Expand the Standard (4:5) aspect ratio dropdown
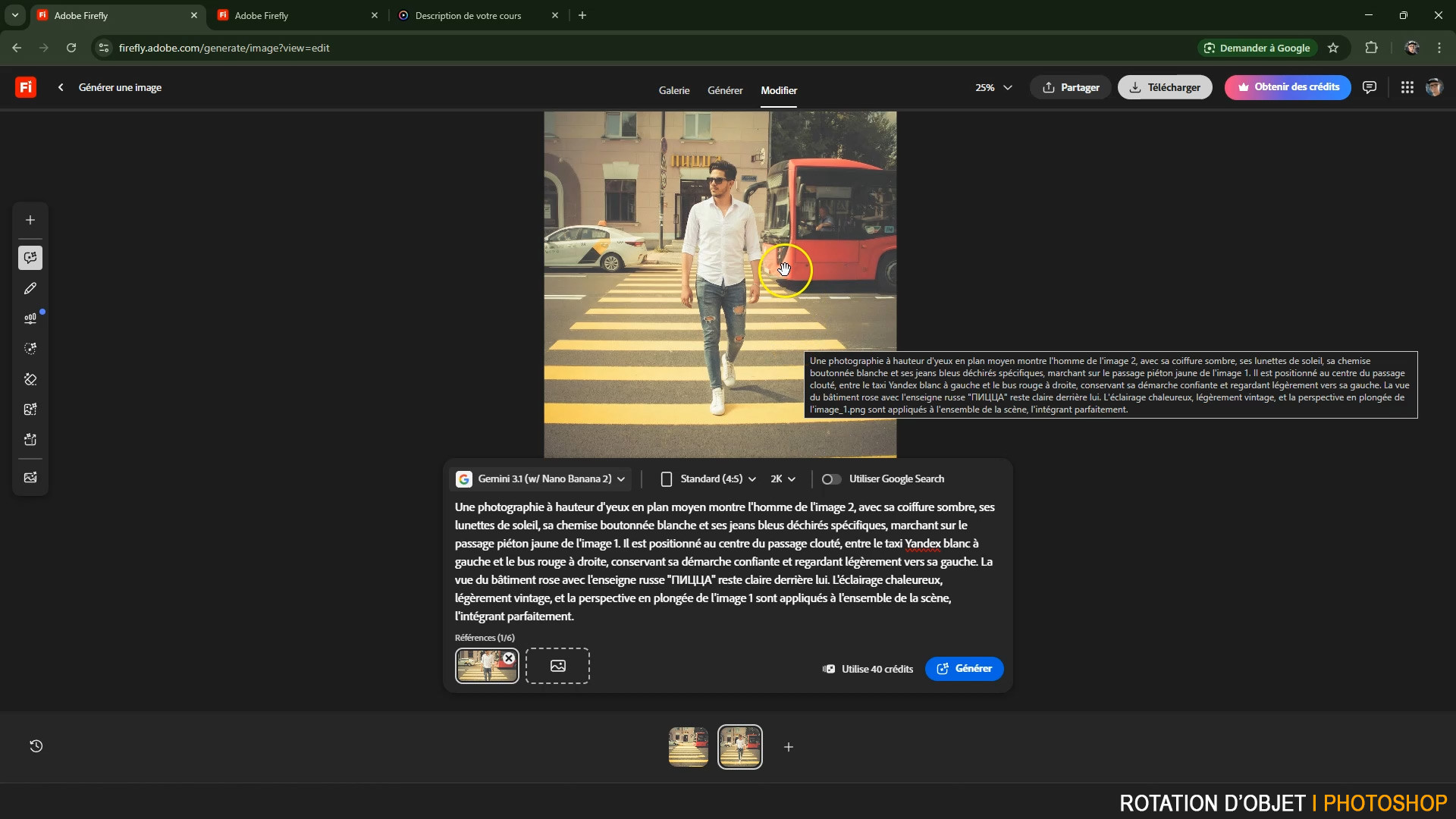Image resolution: width=1456 pixels, height=819 pixels. pyautogui.click(x=708, y=479)
